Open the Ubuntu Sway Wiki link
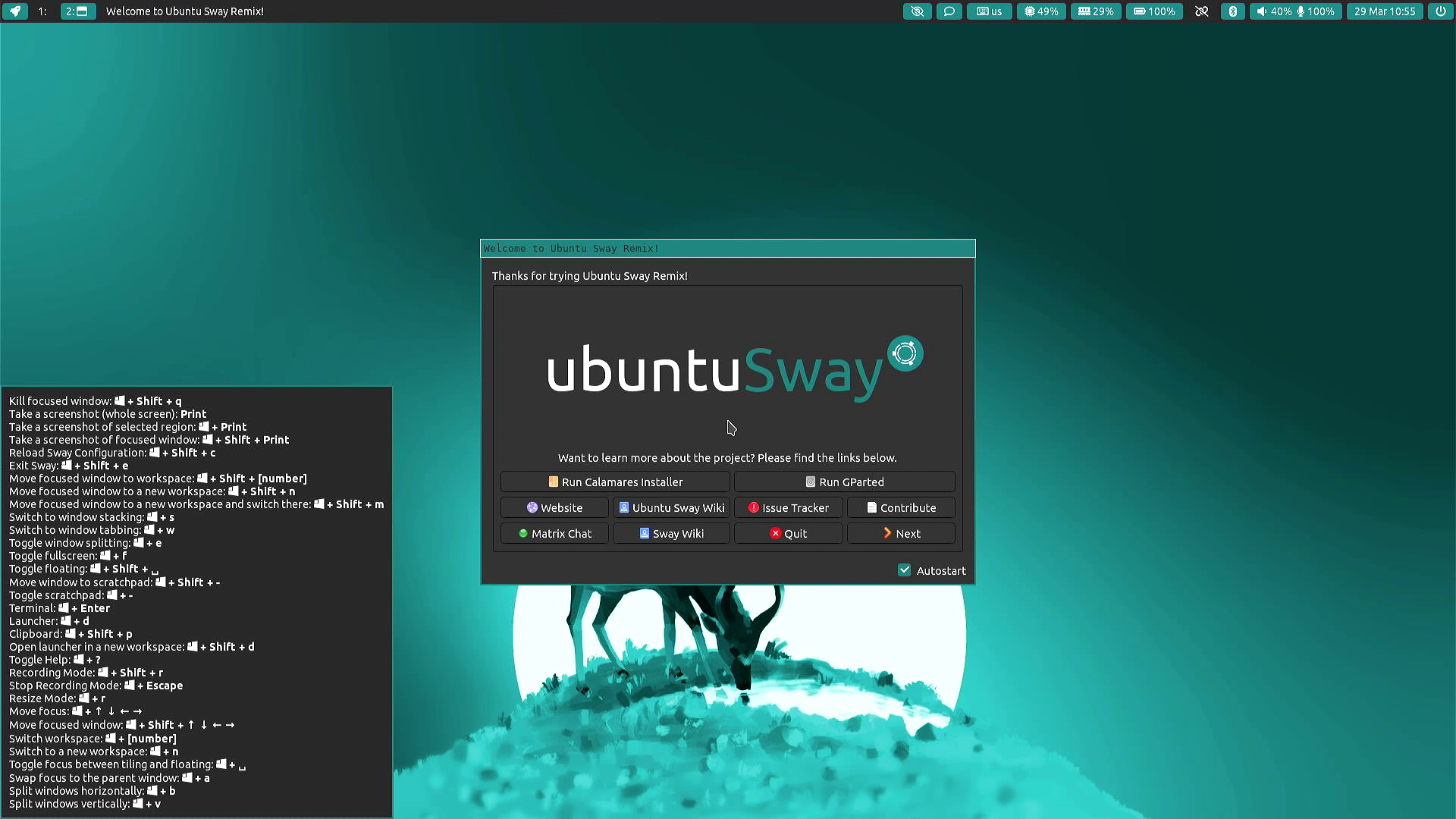 672,507
